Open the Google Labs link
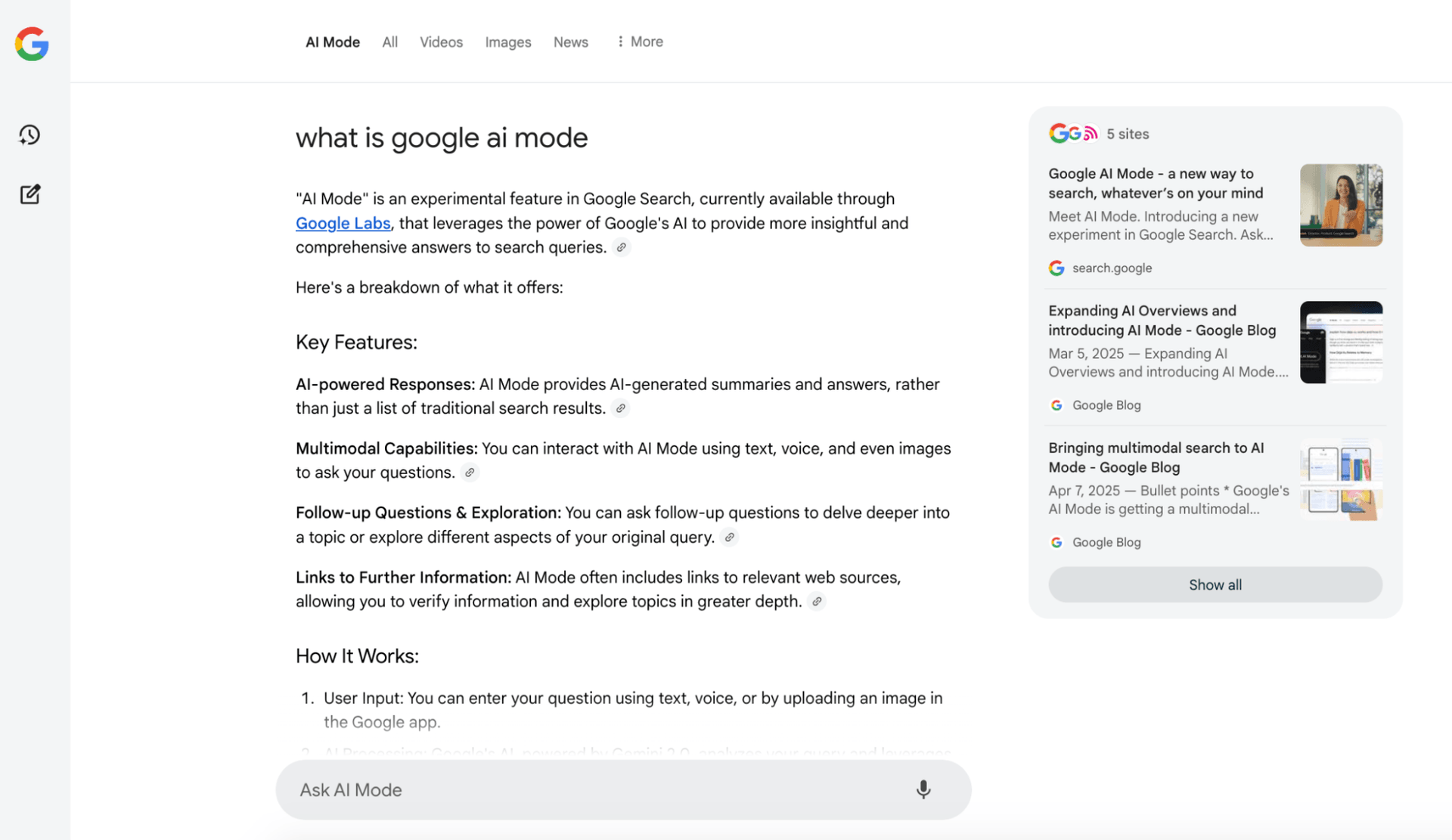The image size is (1452, 840). pos(343,223)
